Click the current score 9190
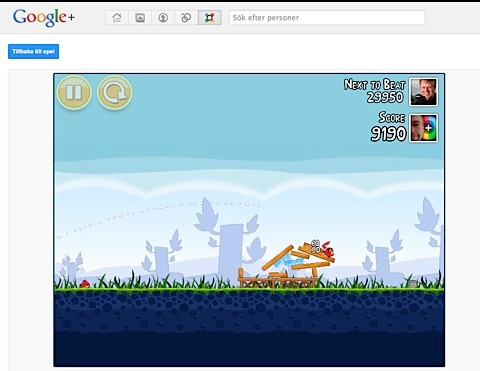This screenshot has width=480, height=371. tap(388, 134)
